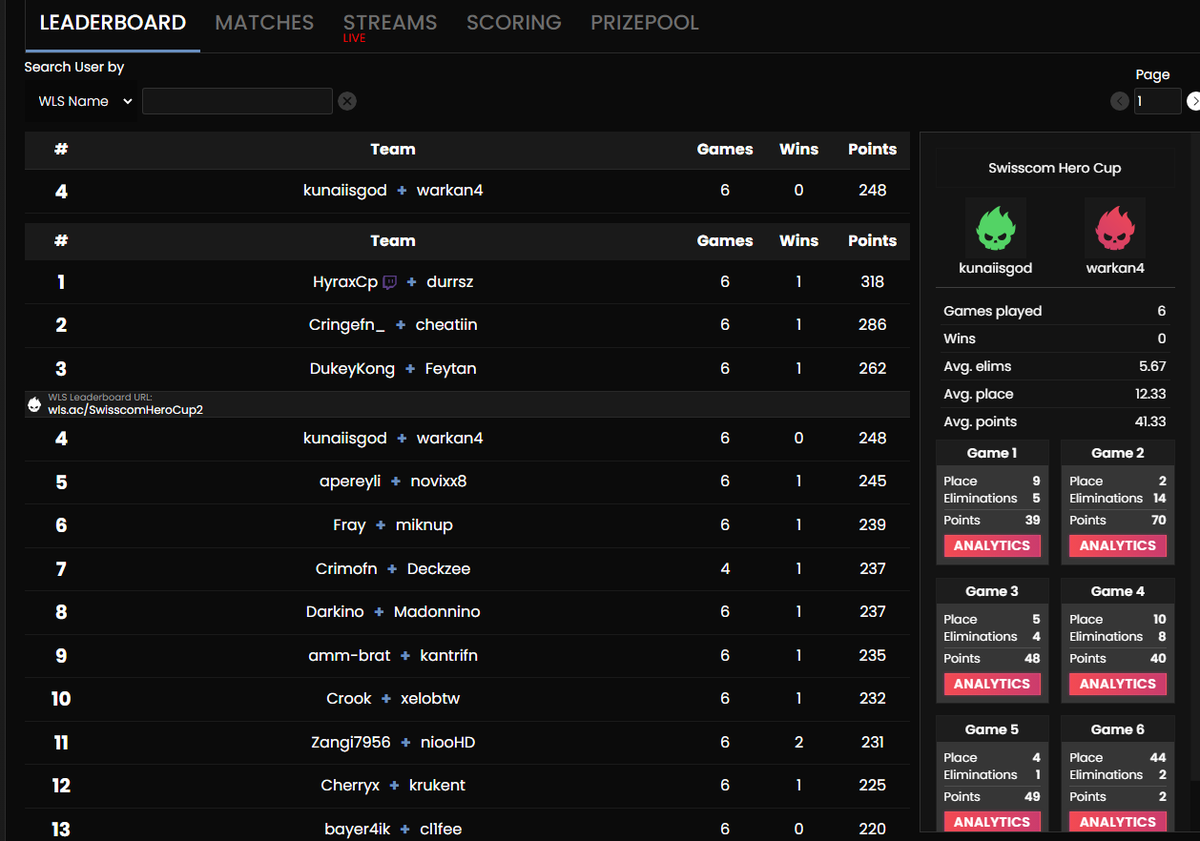Click kunaiisgod's green skull avatar
This screenshot has width=1200, height=841.
click(995, 228)
